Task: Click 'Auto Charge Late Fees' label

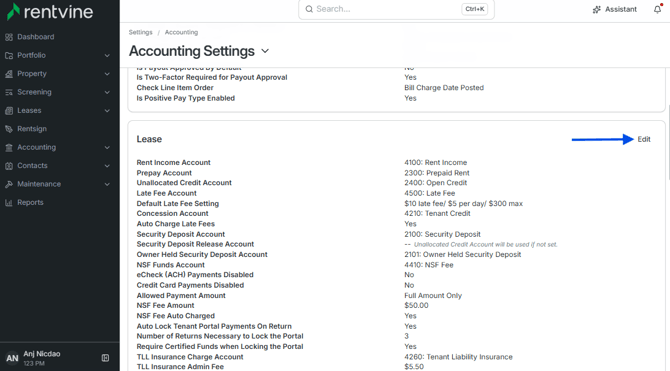Action: [x=176, y=224]
